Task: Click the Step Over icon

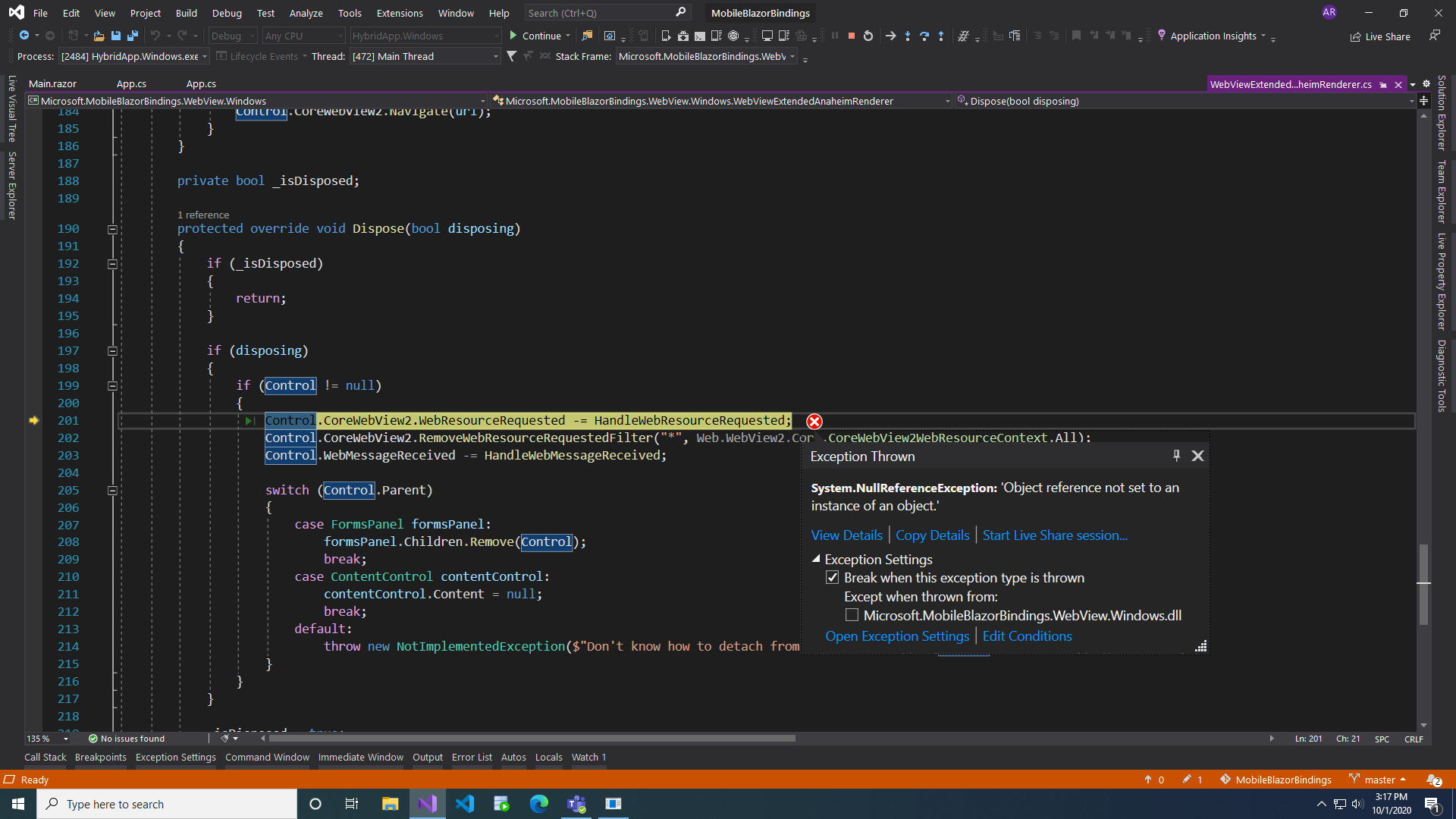Action: (x=924, y=36)
